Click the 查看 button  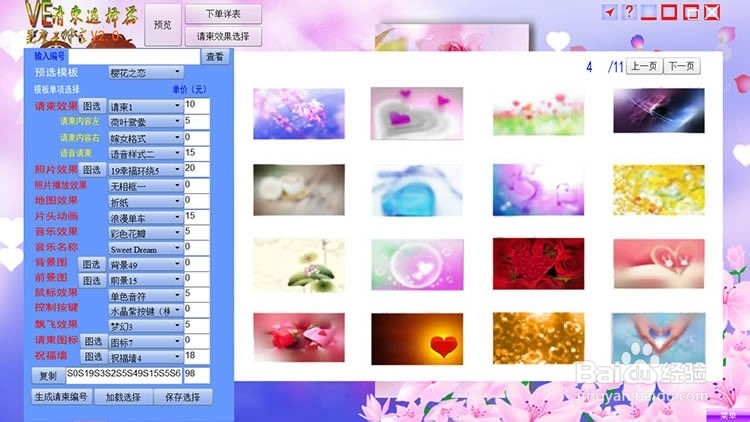tap(215, 57)
